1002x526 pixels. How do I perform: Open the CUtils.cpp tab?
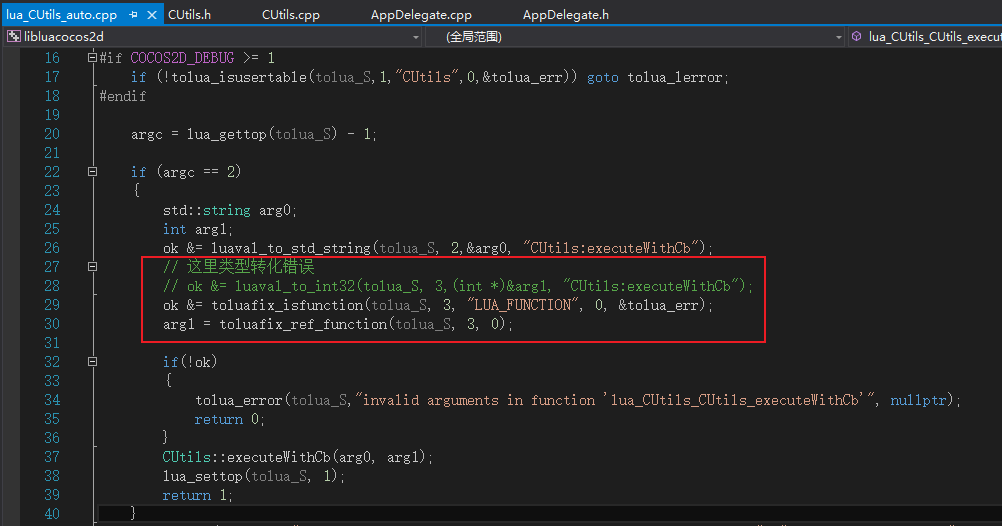coord(289,15)
